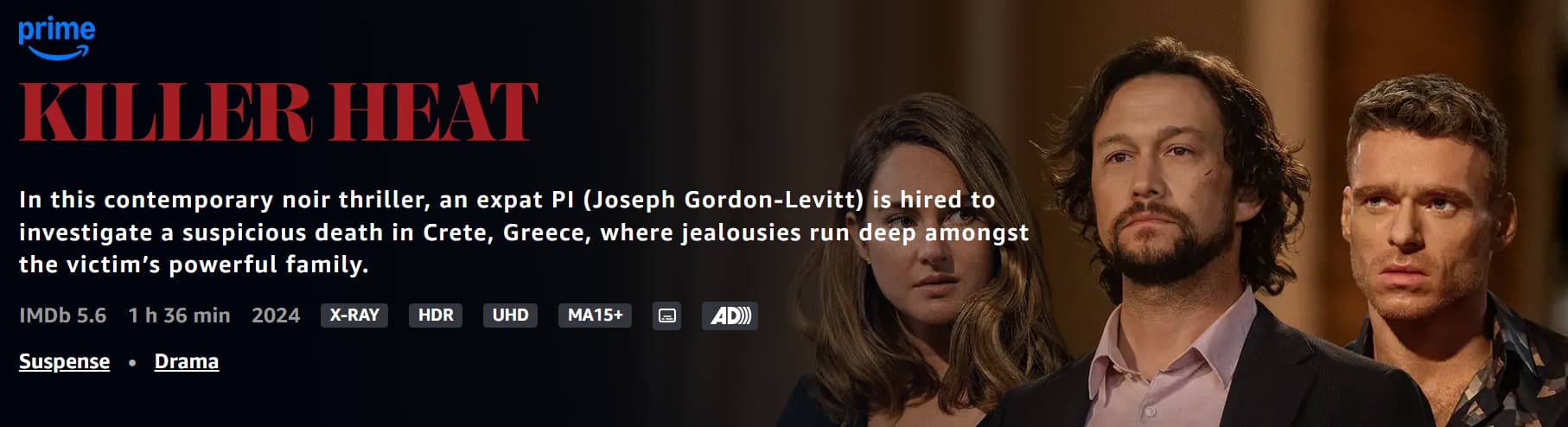Click the subtitles availability icon
This screenshot has height=427, width=1568.
[666, 315]
